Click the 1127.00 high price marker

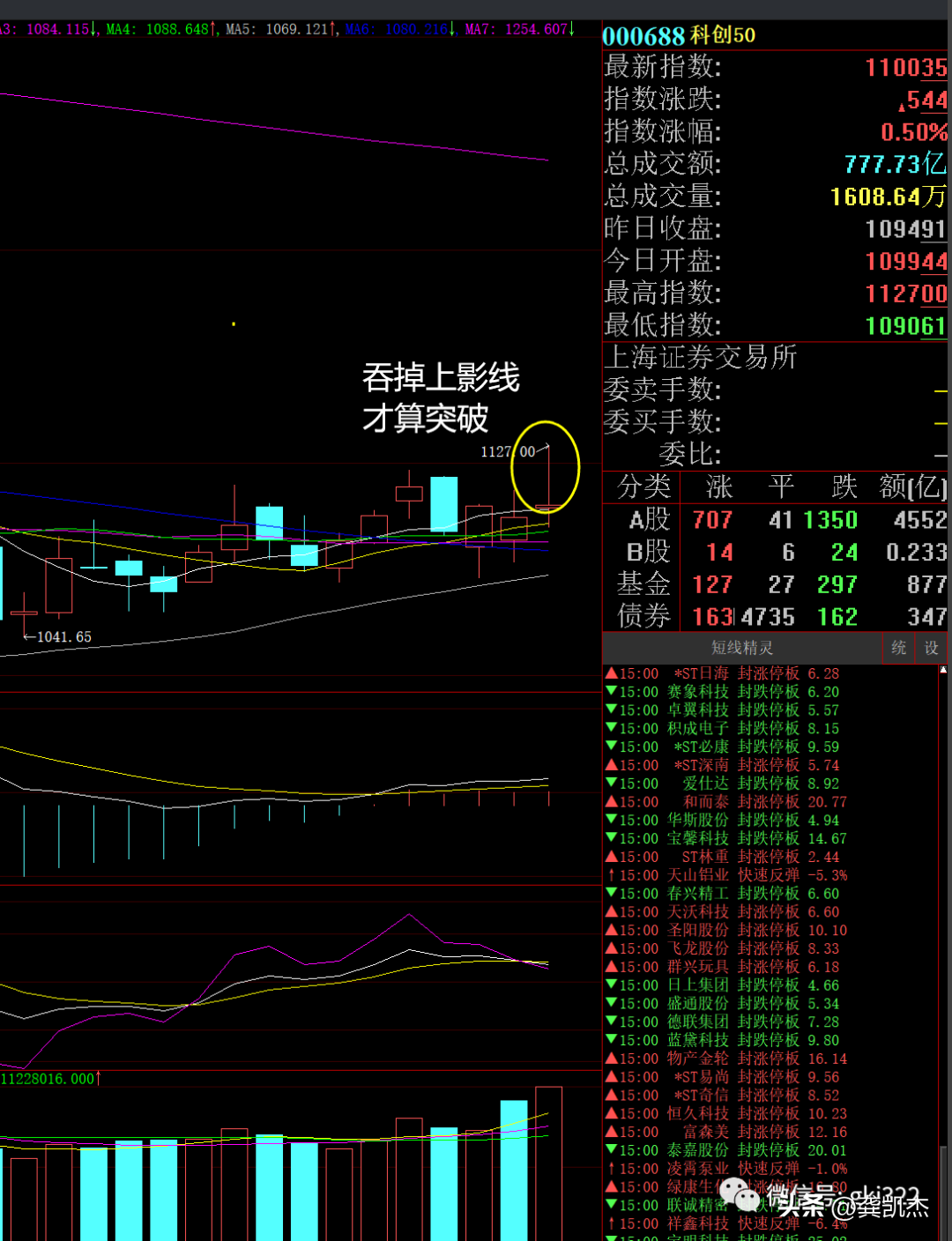point(508,452)
